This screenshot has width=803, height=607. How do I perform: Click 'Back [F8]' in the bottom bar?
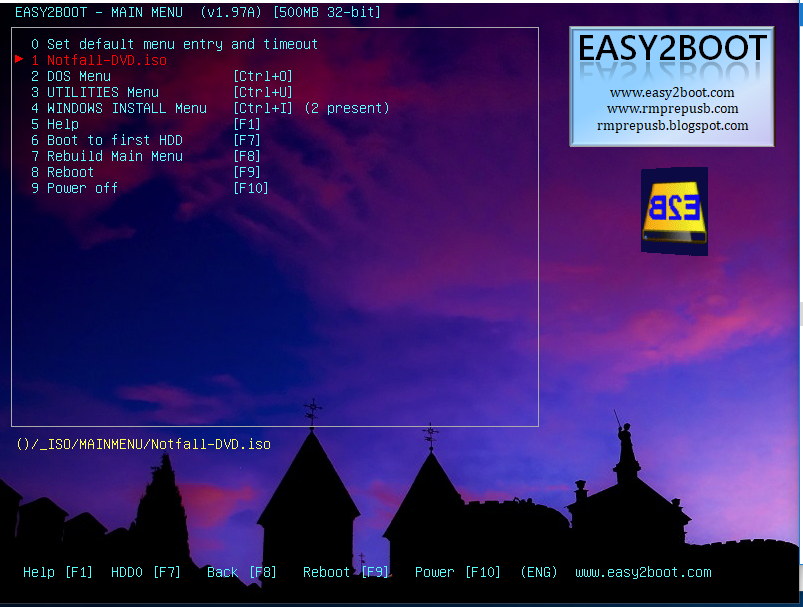point(242,572)
